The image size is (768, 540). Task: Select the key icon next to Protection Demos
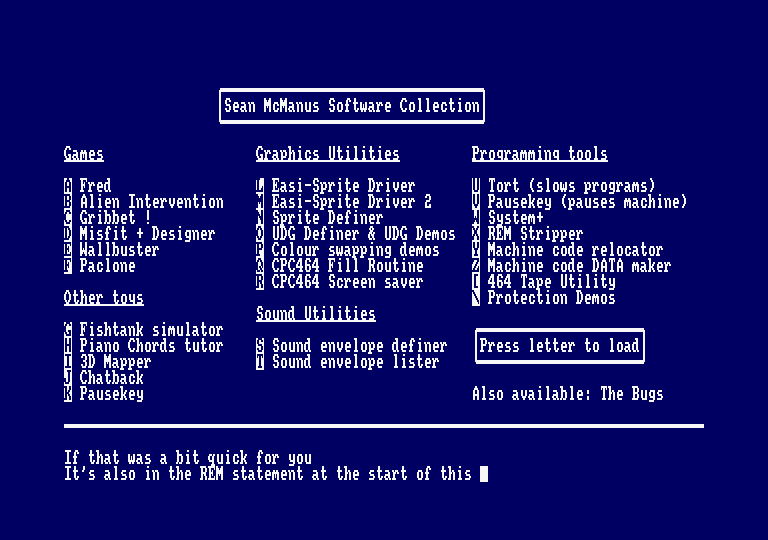click(476, 298)
